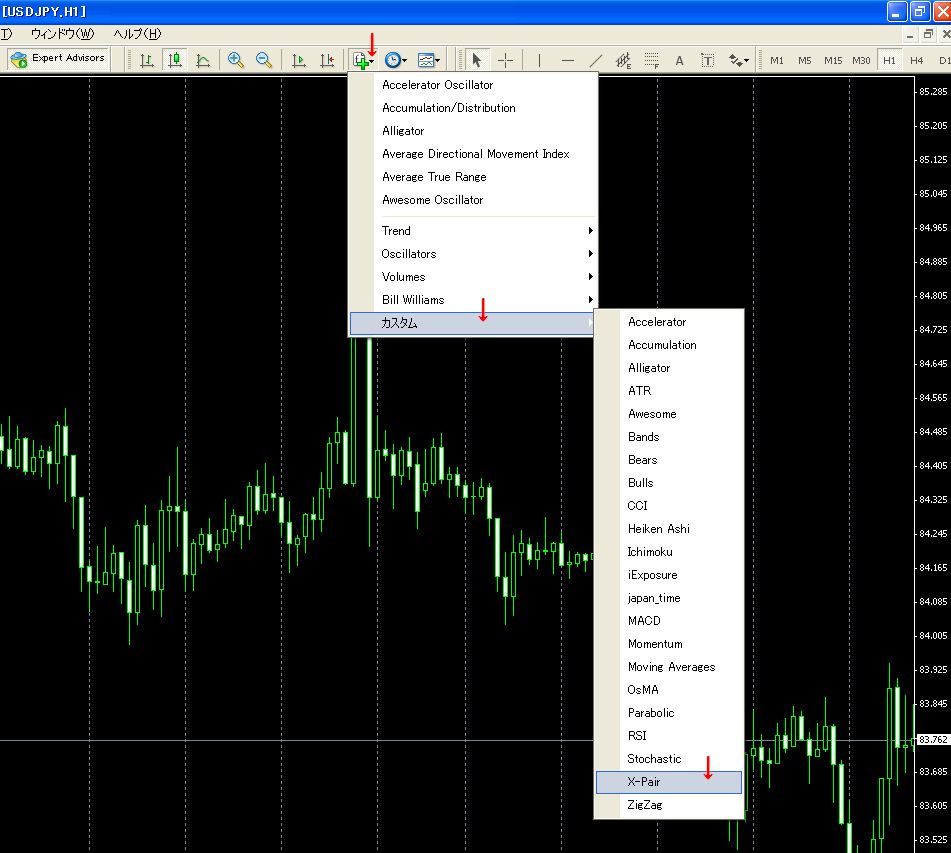The width and height of the screenshot is (951, 853).
Task: Select Moving Averages custom indicator
Action: coord(669,667)
